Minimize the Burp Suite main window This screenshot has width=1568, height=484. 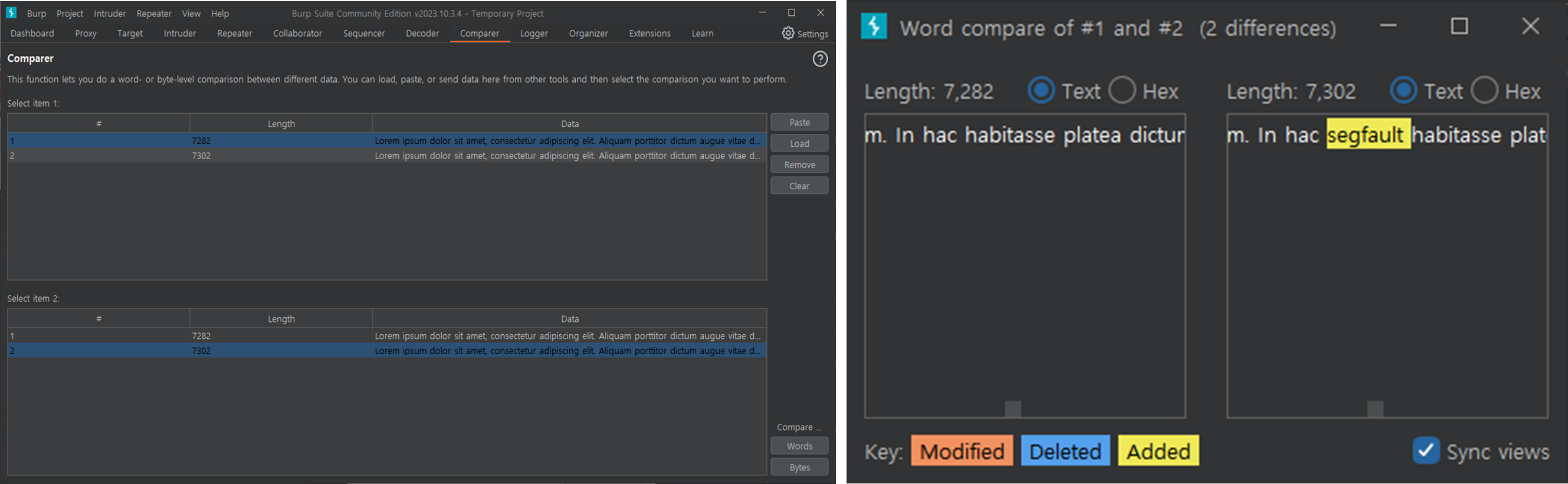pos(763,13)
